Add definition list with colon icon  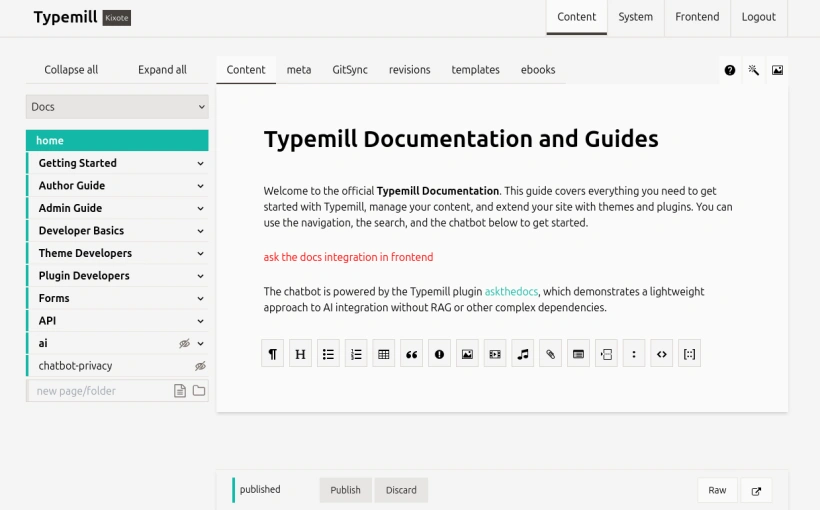point(634,354)
